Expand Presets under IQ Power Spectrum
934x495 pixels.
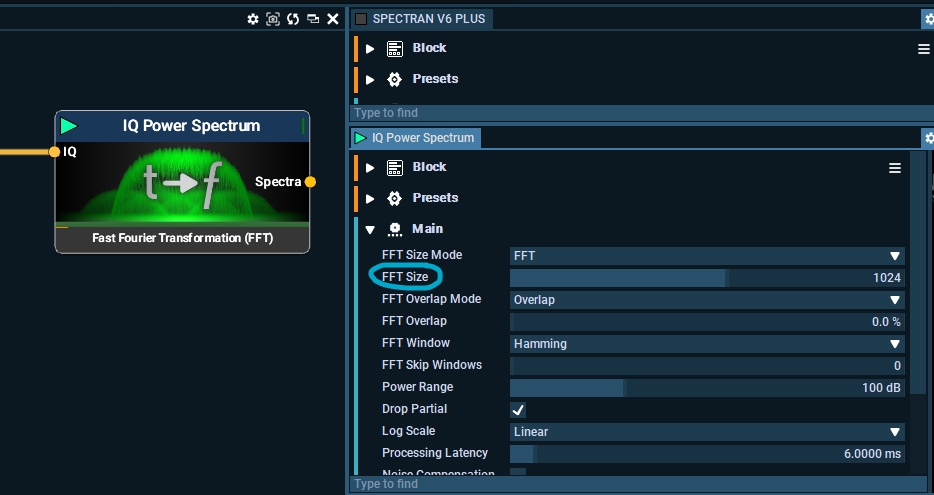coord(370,198)
